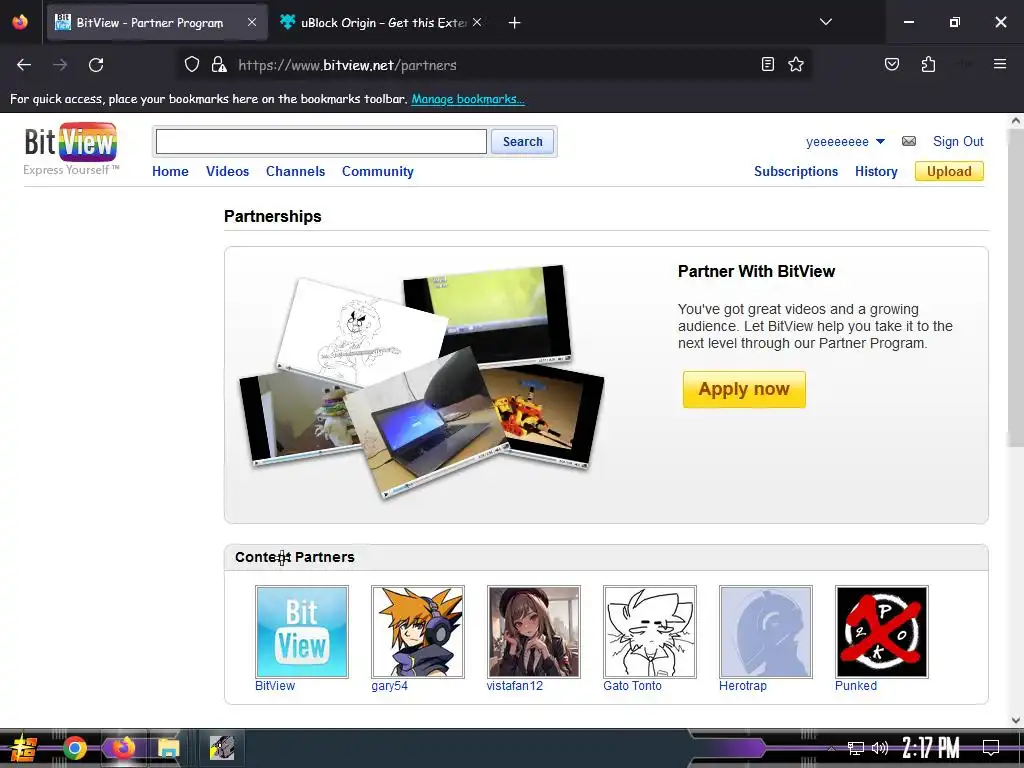Open the Gato Tonto partner avatar
The image size is (1024, 768).
(x=650, y=632)
